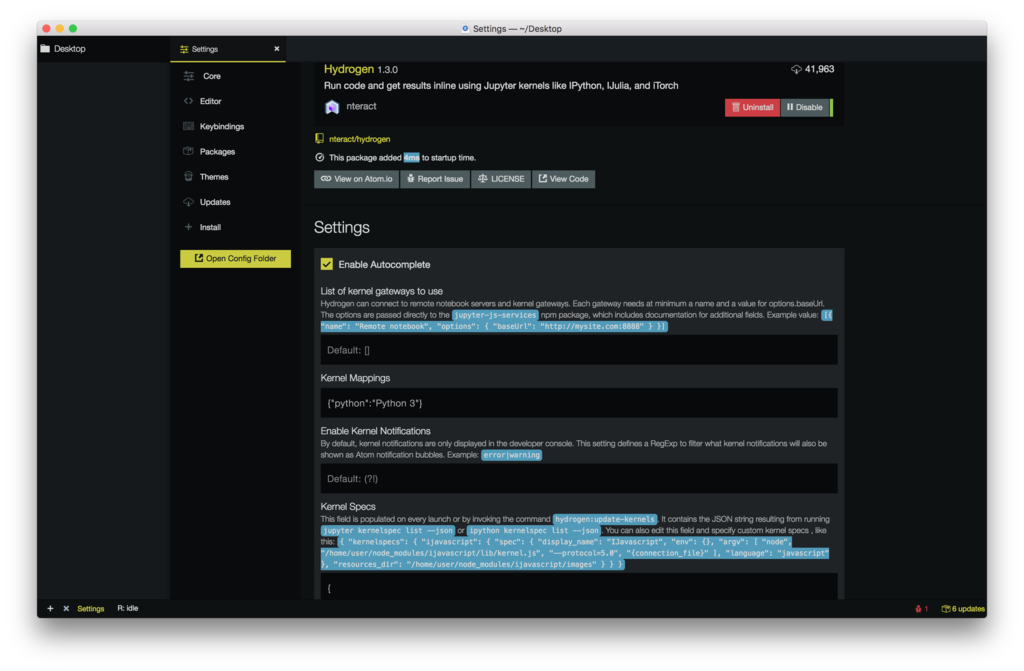Uninstall the Hydrogen package
Screen dimensions: 1024x671
pyautogui.click(x=752, y=107)
